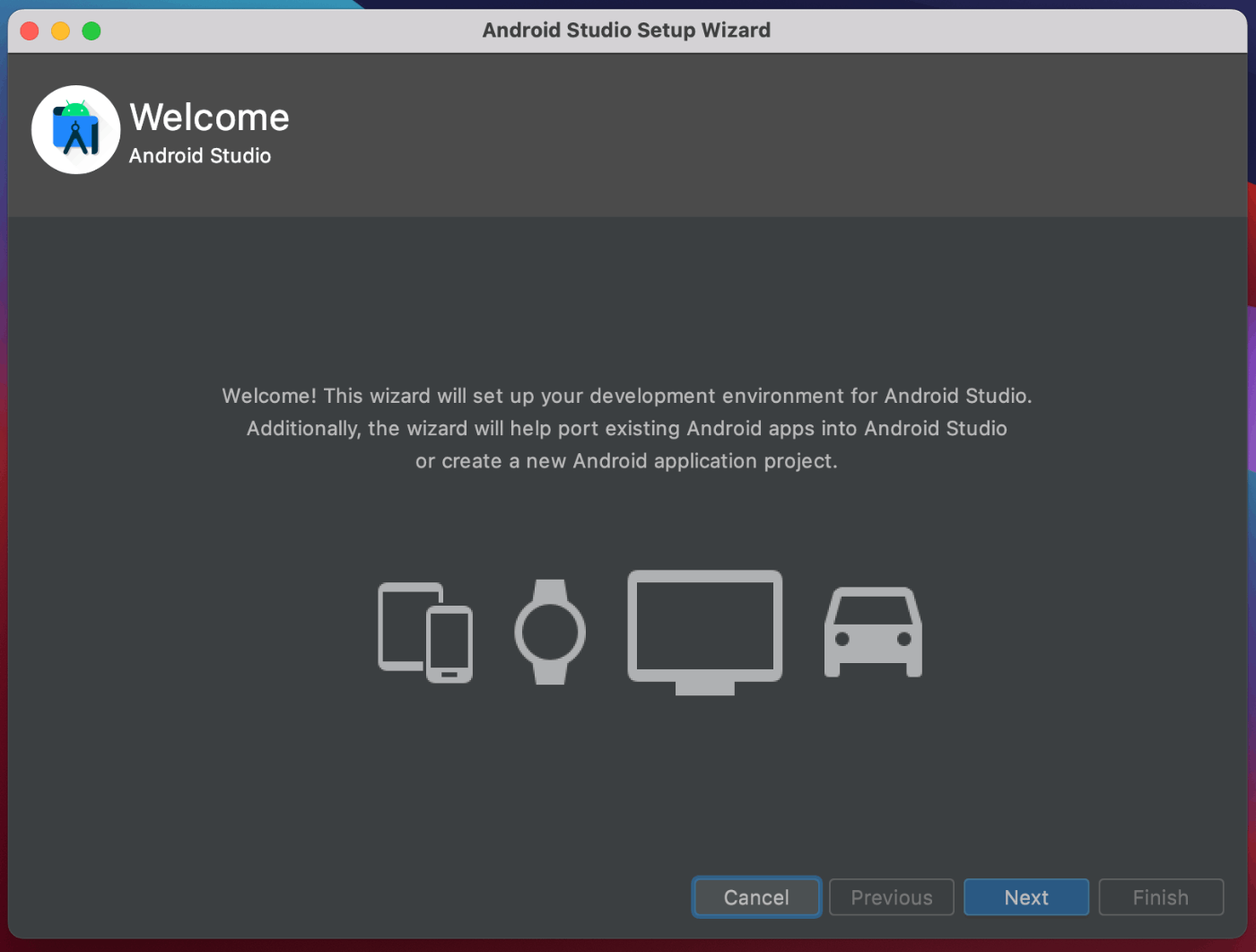
Task: Click the line starting 'Welcome! This wizard'
Action: click(627, 396)
